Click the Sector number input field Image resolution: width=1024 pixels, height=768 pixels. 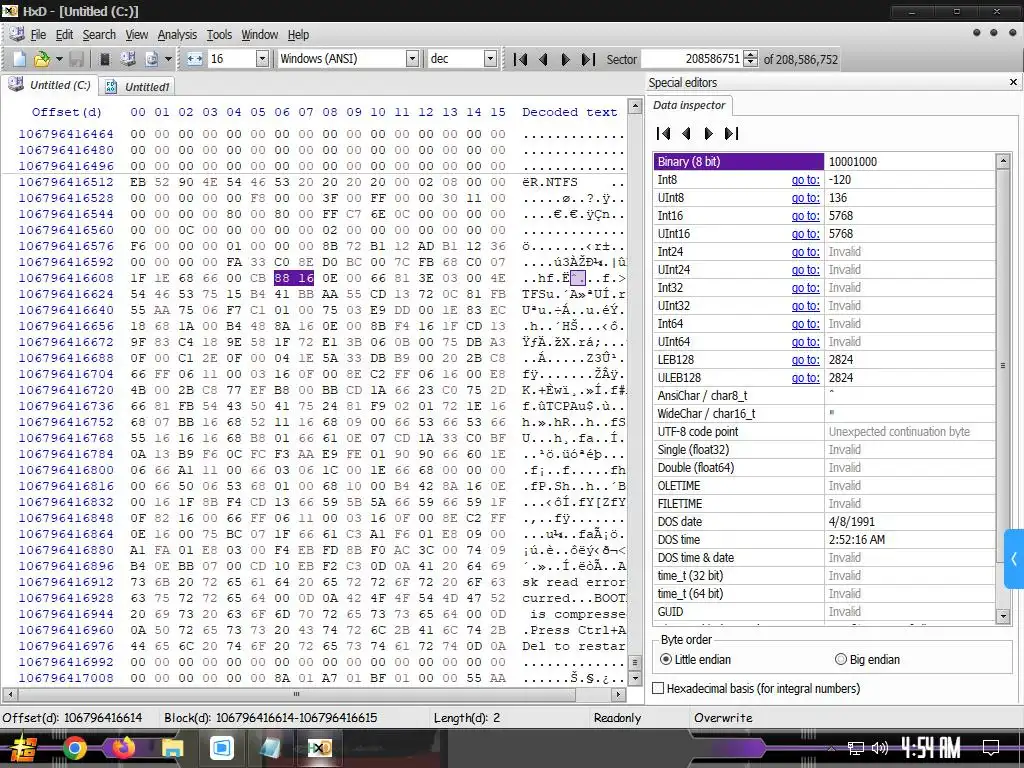click(x=692, y=59)
